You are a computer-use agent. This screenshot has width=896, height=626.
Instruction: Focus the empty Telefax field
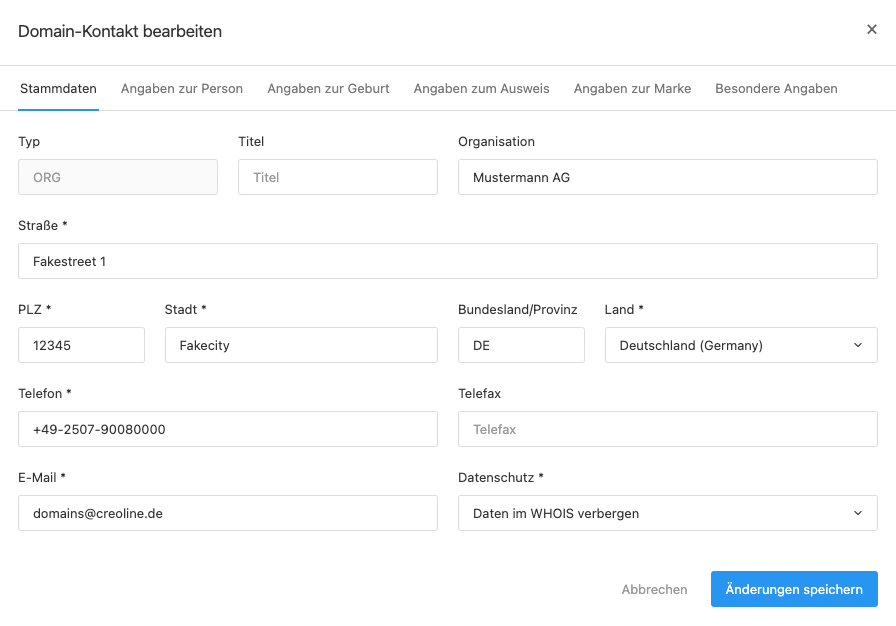(667, 429)
